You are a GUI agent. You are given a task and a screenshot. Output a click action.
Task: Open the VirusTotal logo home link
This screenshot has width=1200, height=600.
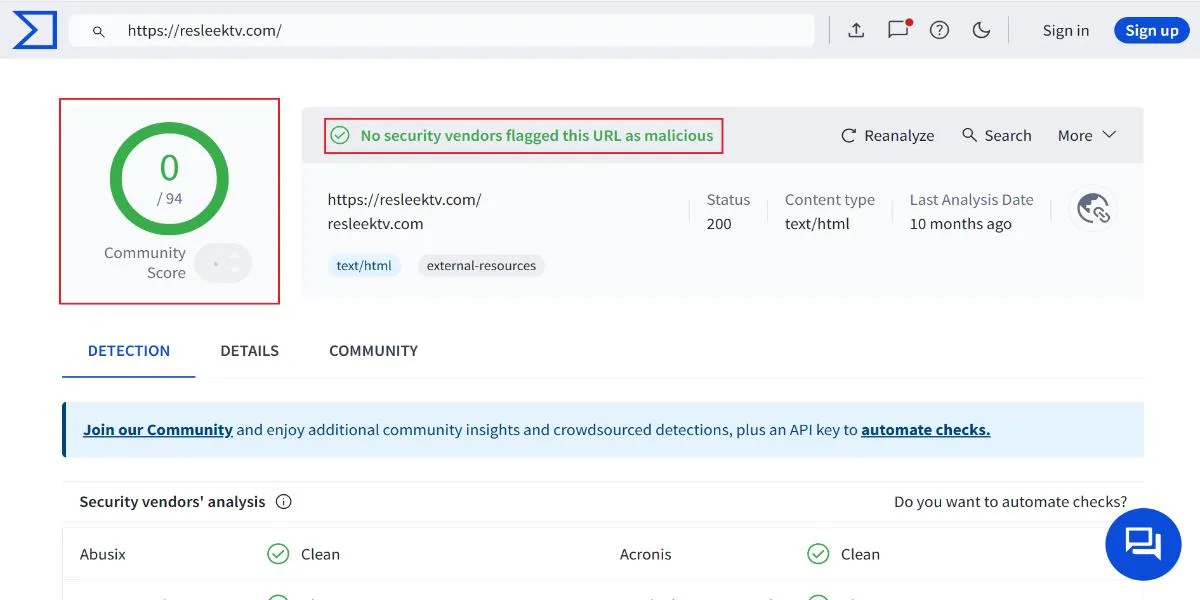[x=34, y=30]
